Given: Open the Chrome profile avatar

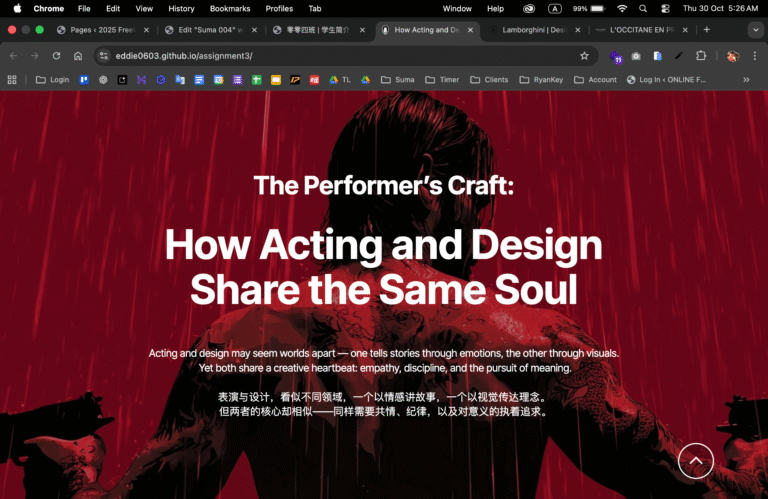Looking at the screenshot, I should (x=732, y=56).
